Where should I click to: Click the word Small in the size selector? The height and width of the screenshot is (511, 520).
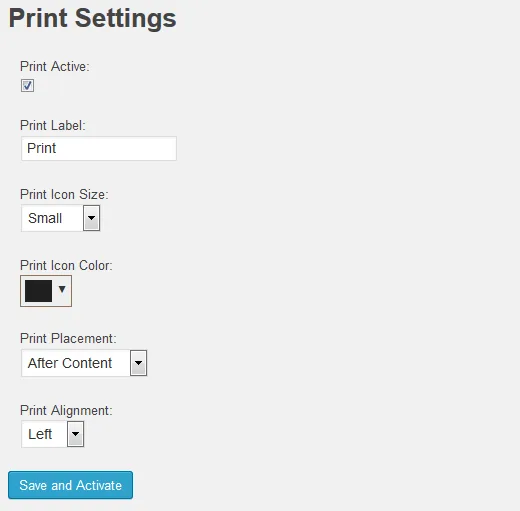[x=45, y=218]
